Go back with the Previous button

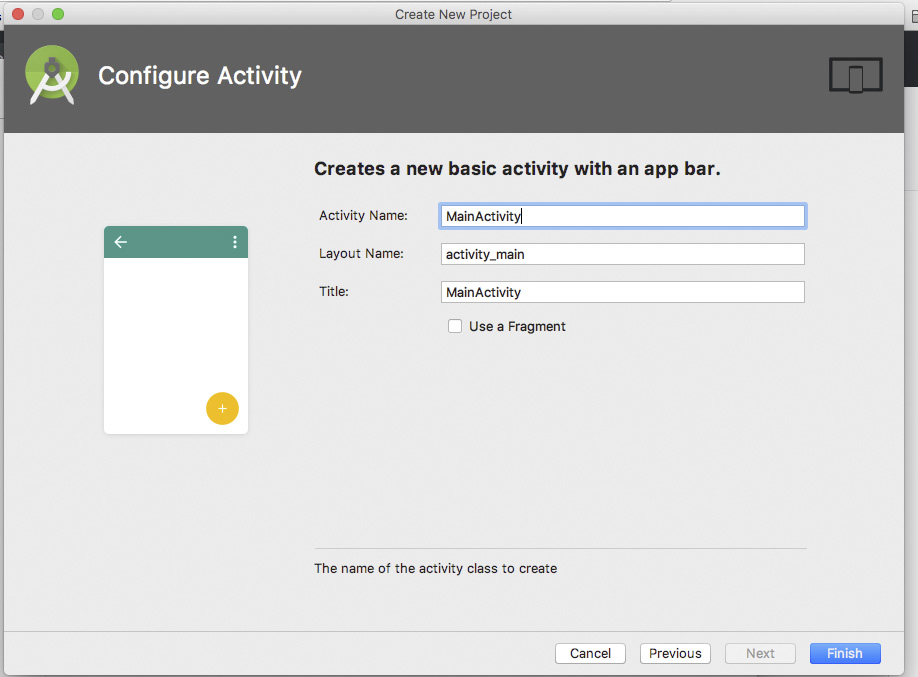[x=675, y=653]
